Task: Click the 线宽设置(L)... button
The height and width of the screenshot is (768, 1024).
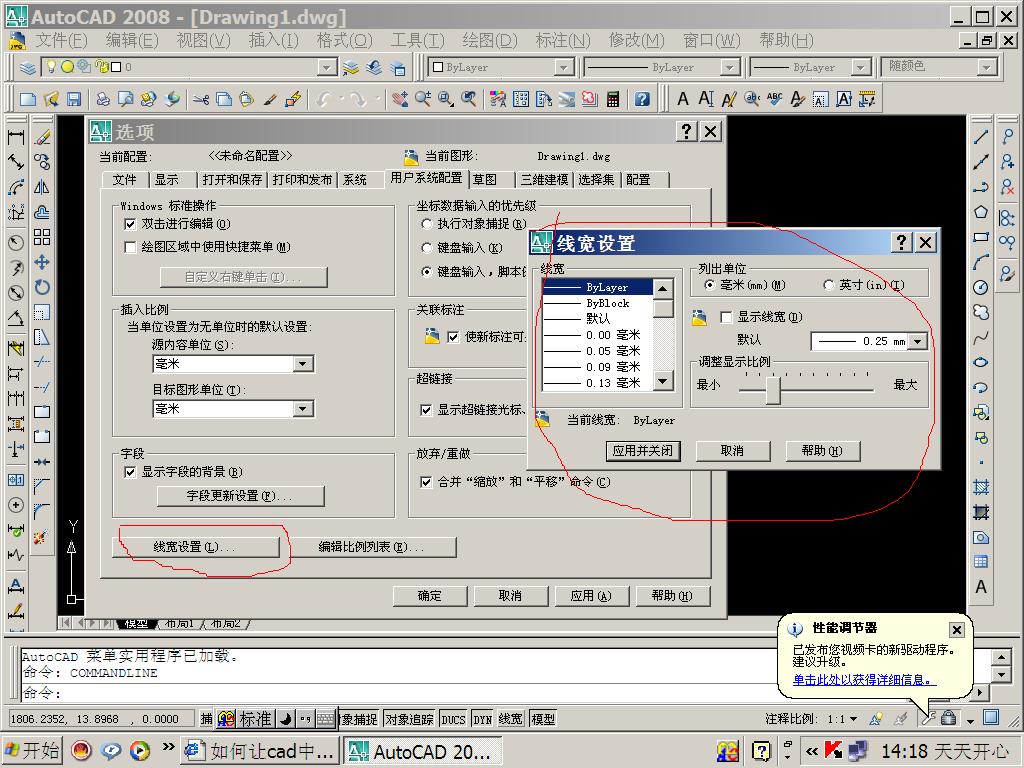Action: point(195,547)
